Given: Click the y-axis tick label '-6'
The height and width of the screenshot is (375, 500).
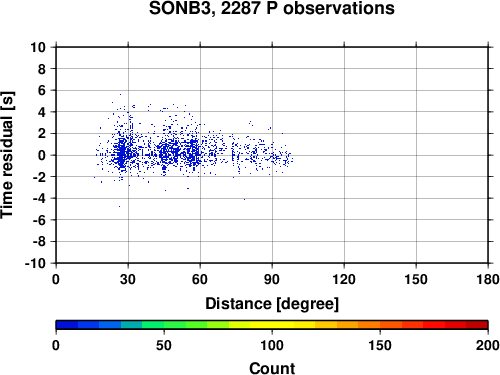Looking at the screenshot, I should (x=39, y=220).
